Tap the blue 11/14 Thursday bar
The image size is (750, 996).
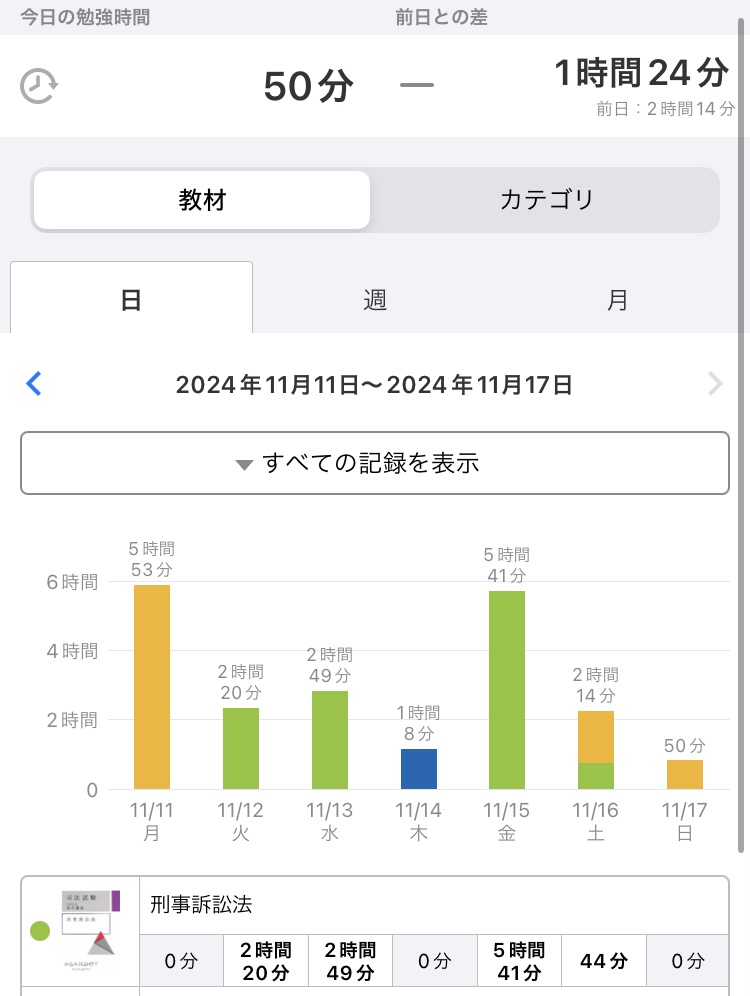click(419, 769)
